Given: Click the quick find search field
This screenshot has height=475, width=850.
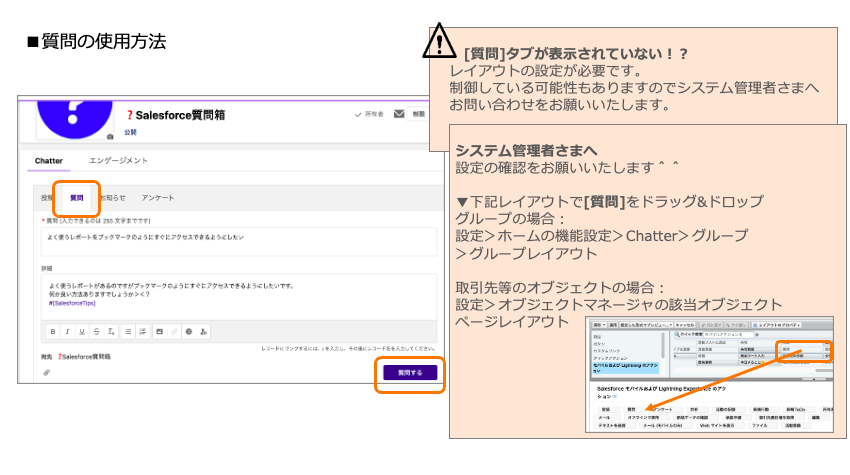Looking at the screenshot, I should click(x=729, y=335).
